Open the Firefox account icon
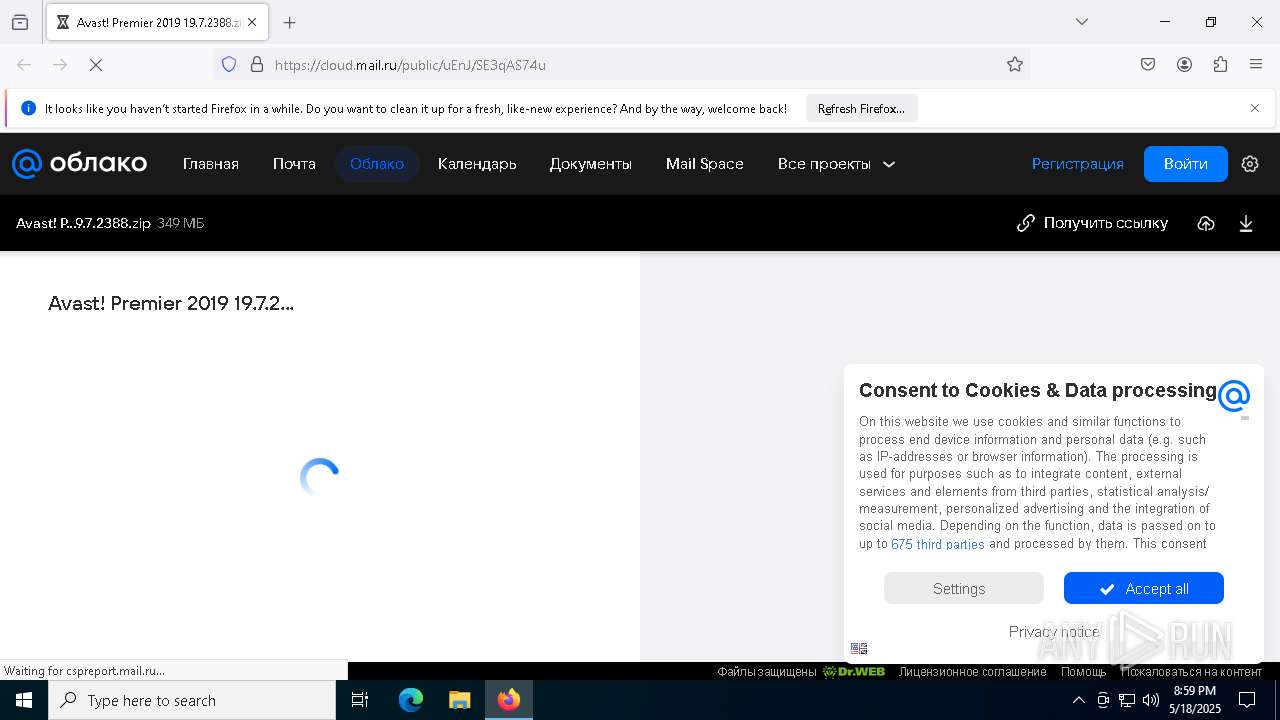This screenshot has height=720, width=1280. tap(1184, 65)
